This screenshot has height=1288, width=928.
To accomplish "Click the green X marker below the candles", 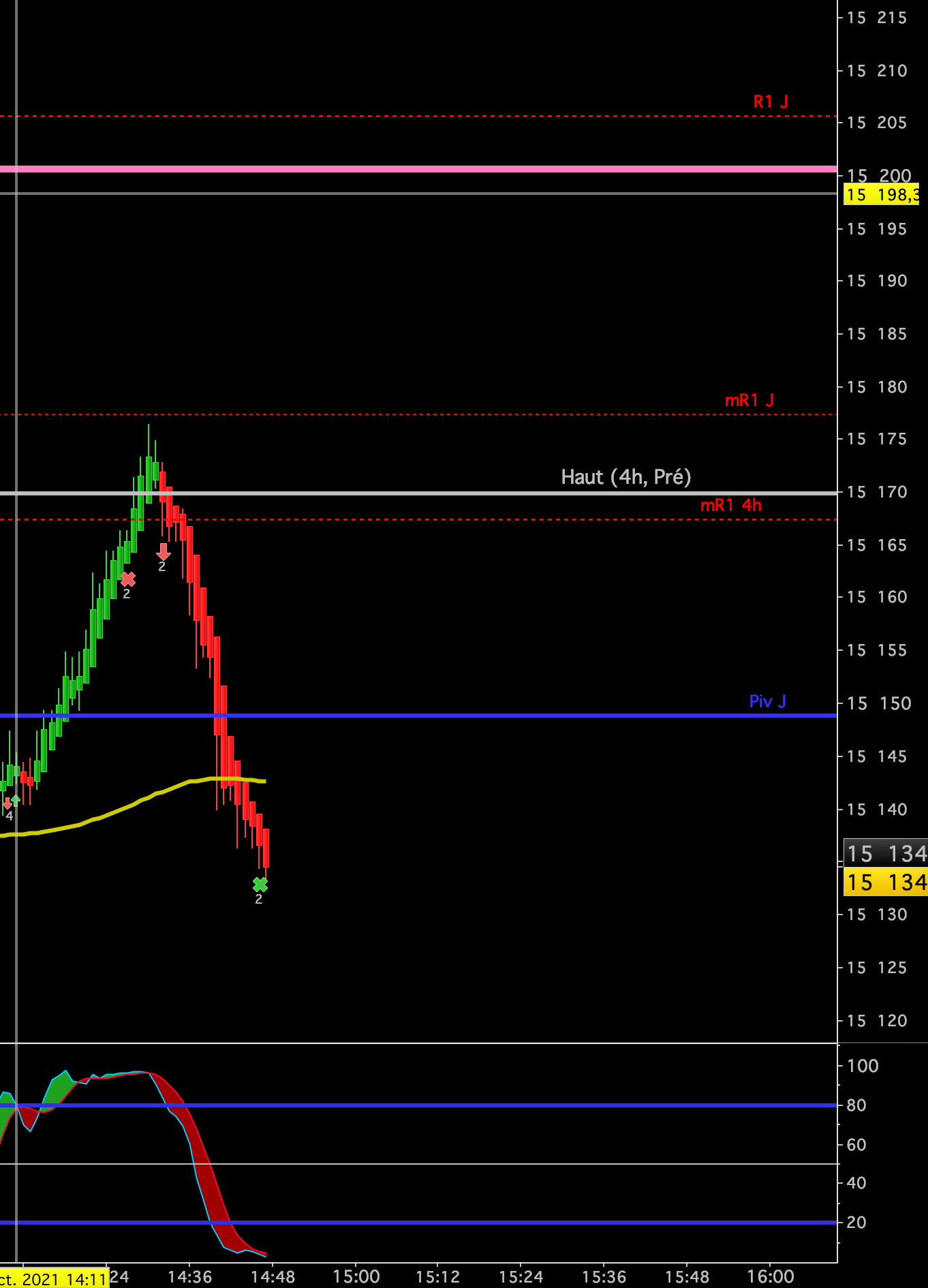I will click(x=260, y=885).
